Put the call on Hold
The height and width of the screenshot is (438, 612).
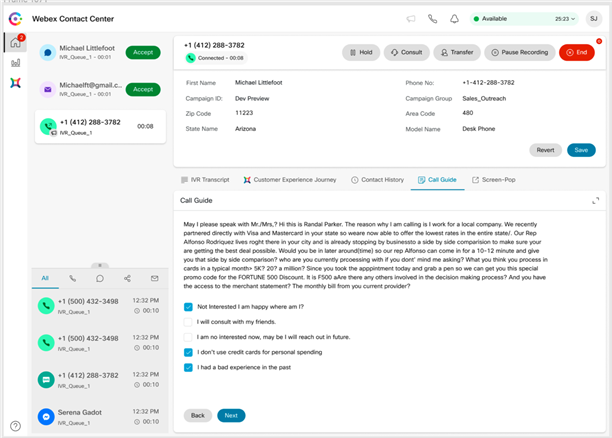[361, 52]
